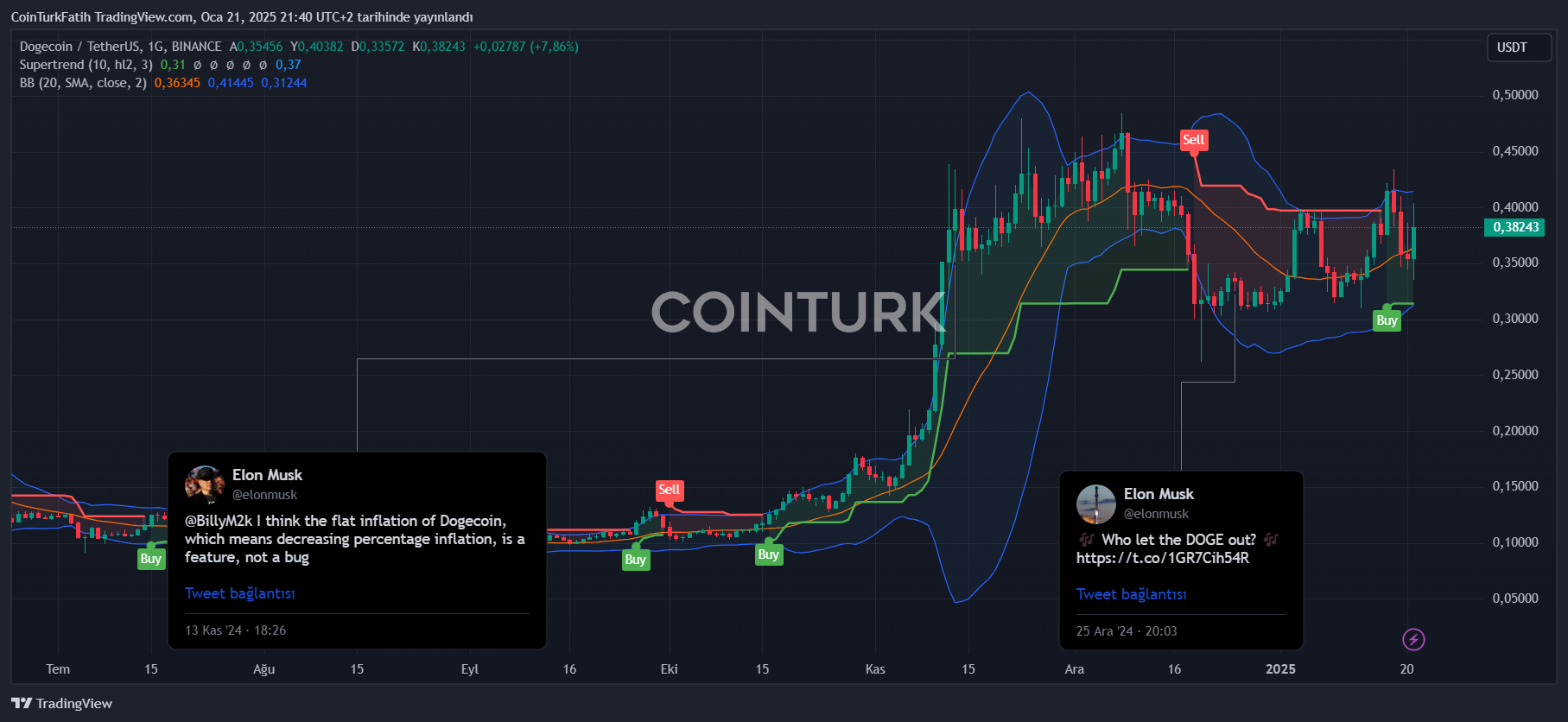
Task: Click the 0,36345 Bollinger basis value
Action: pyautogui.click(x=177, y=83)
